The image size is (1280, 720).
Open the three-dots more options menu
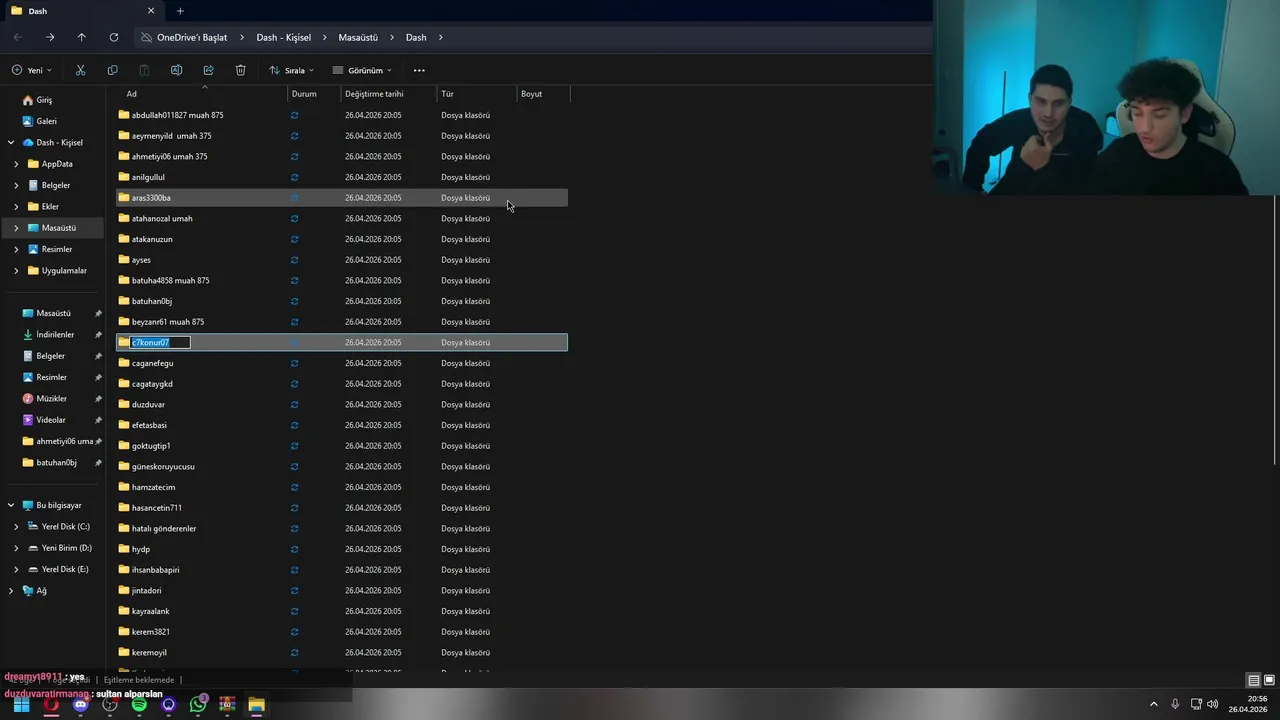click(x=419, y=70)
